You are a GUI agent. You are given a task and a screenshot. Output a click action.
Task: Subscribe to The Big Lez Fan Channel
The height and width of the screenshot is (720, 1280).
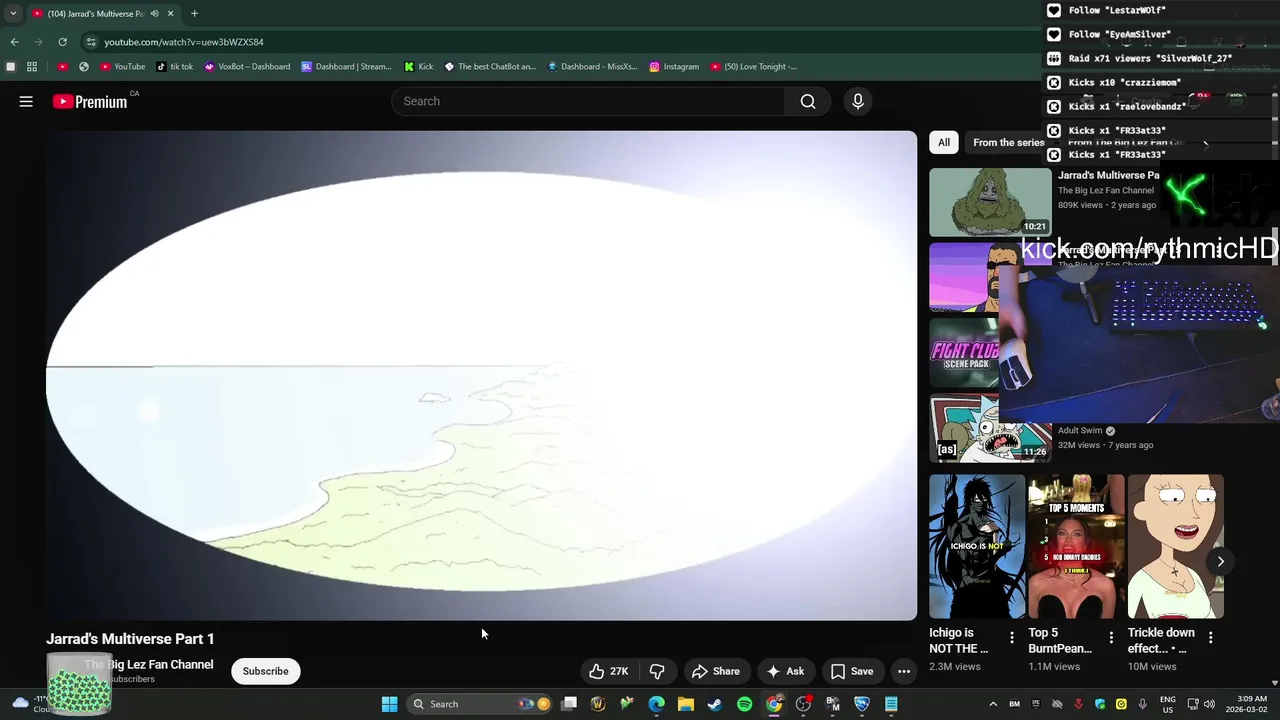click(x=265, y=671)
